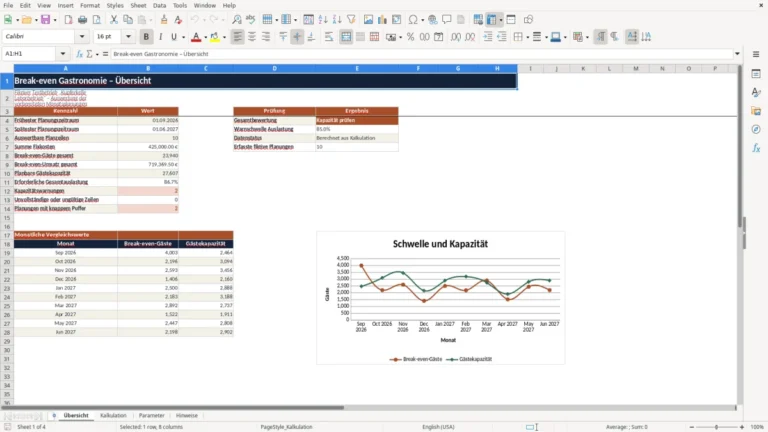Switch to the Hinweise sheet tab
This screenshot has height=432, width=768.
click(x=187, y=415)
